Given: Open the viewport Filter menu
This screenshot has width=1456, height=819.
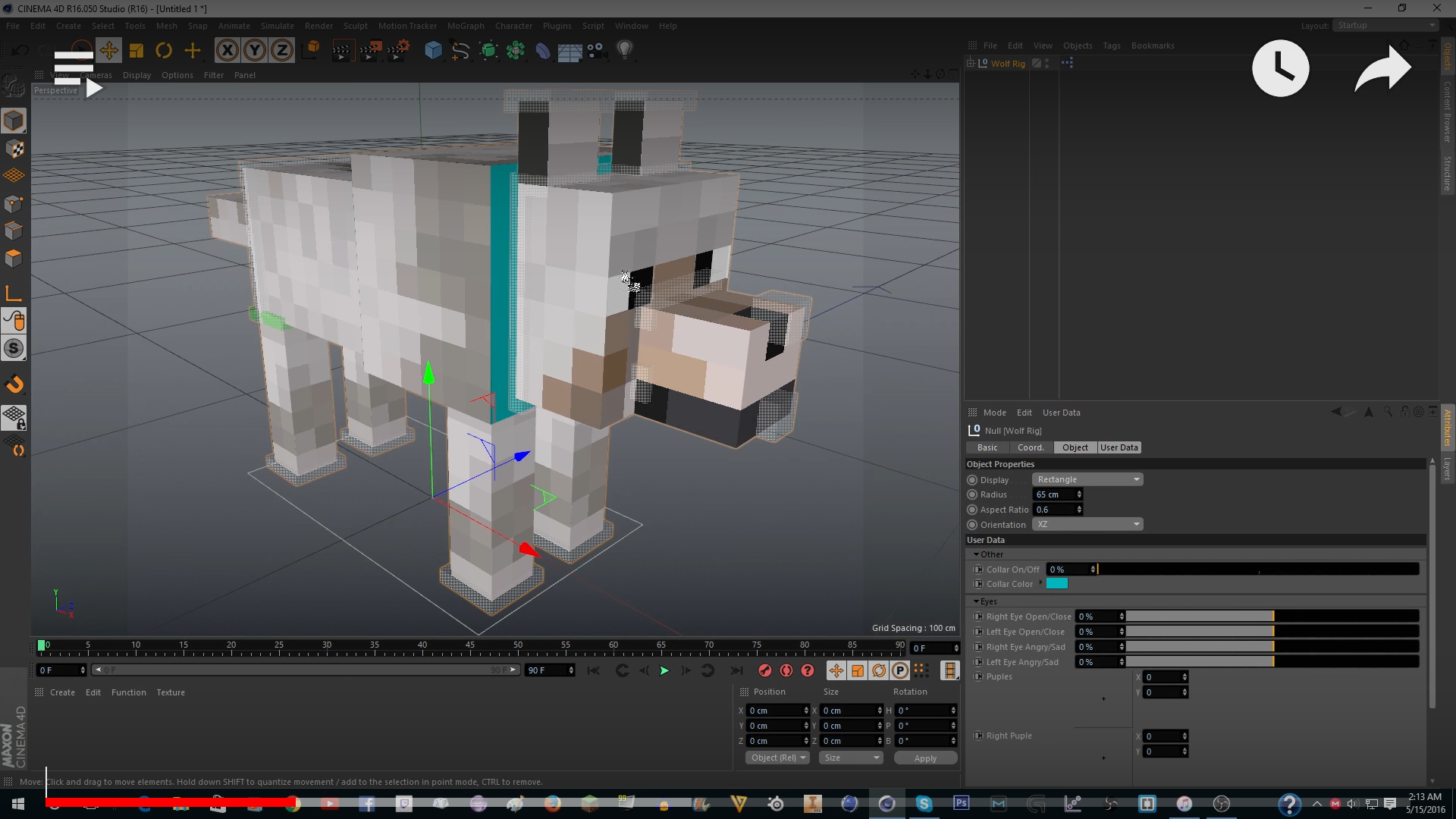Looking at the screenshot, I should pos(214,75).
